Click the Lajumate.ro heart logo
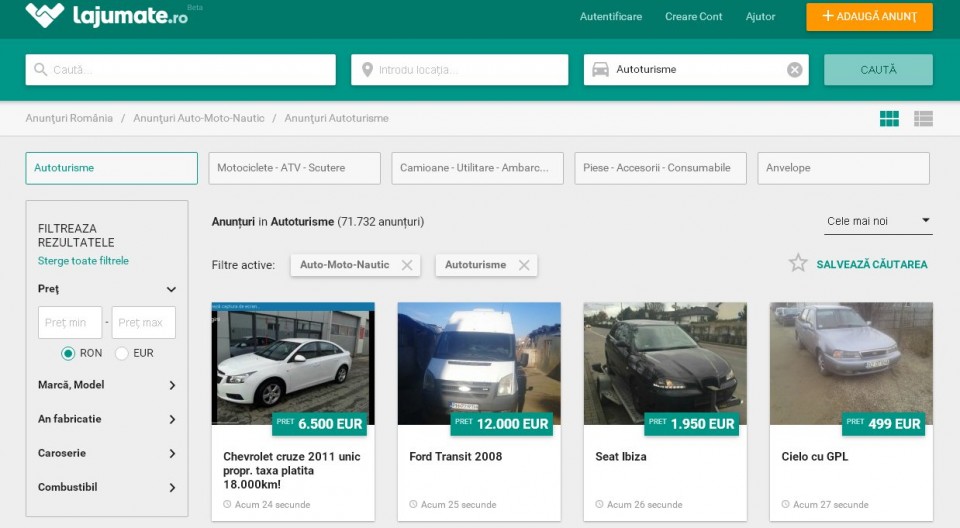 pyautogui.click(x=44, y=15)
